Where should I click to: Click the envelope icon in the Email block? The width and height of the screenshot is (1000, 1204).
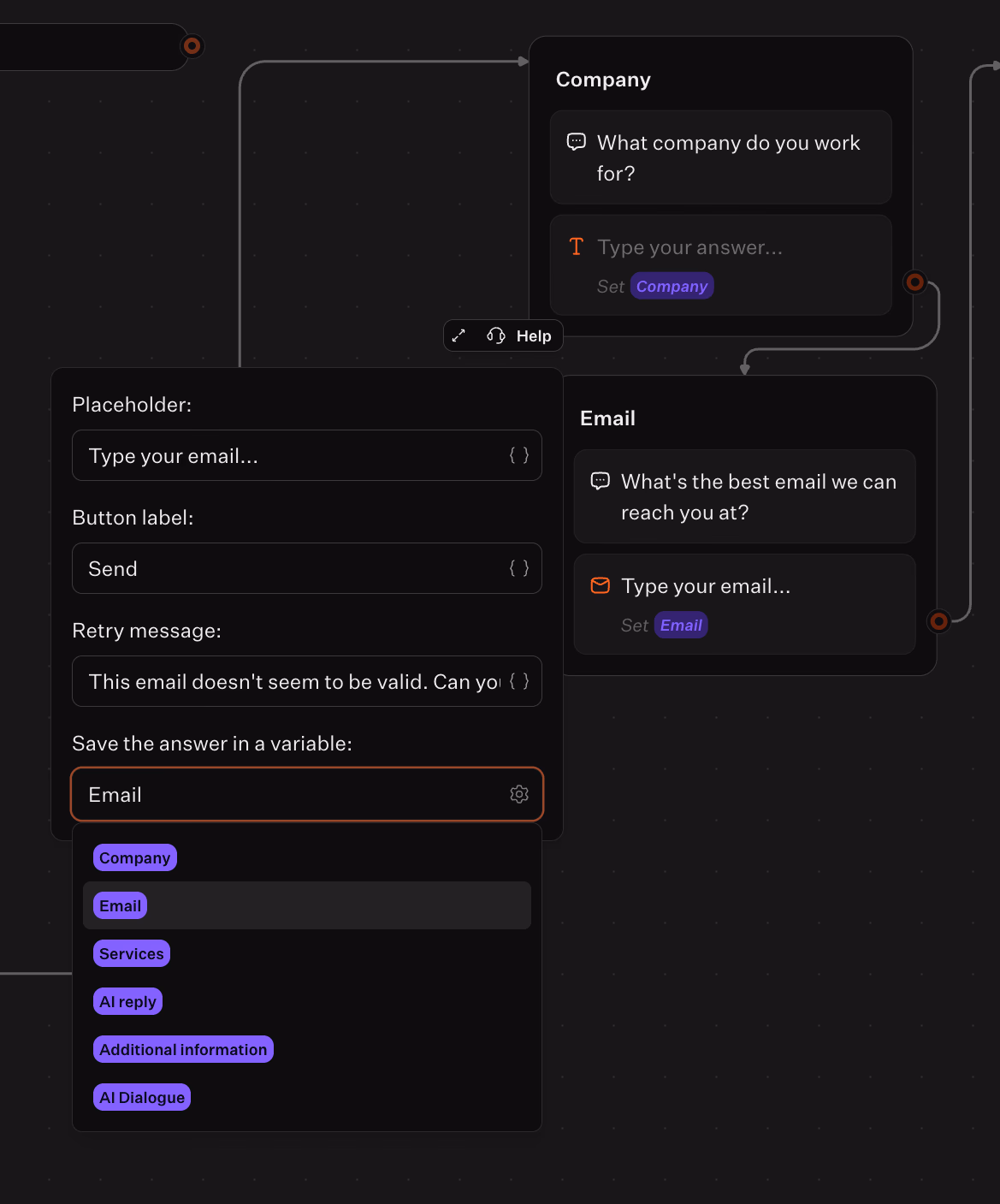(x=601, y=585)
